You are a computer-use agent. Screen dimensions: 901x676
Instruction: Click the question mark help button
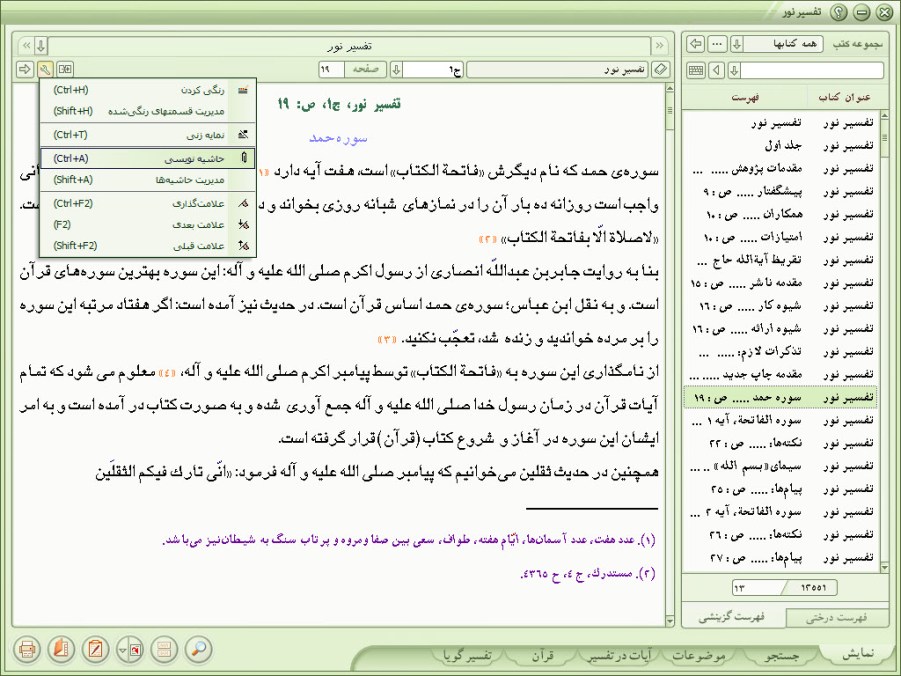[x=838, y=12]
